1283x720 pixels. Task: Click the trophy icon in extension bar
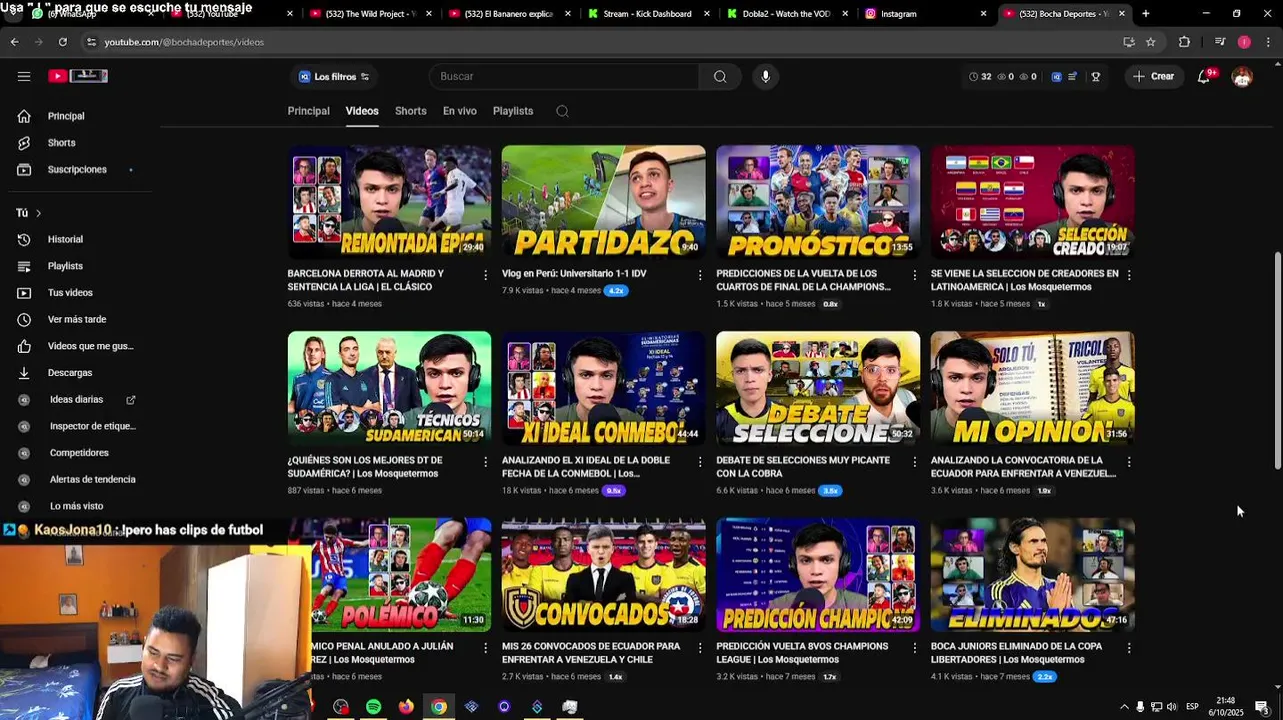1096,77
